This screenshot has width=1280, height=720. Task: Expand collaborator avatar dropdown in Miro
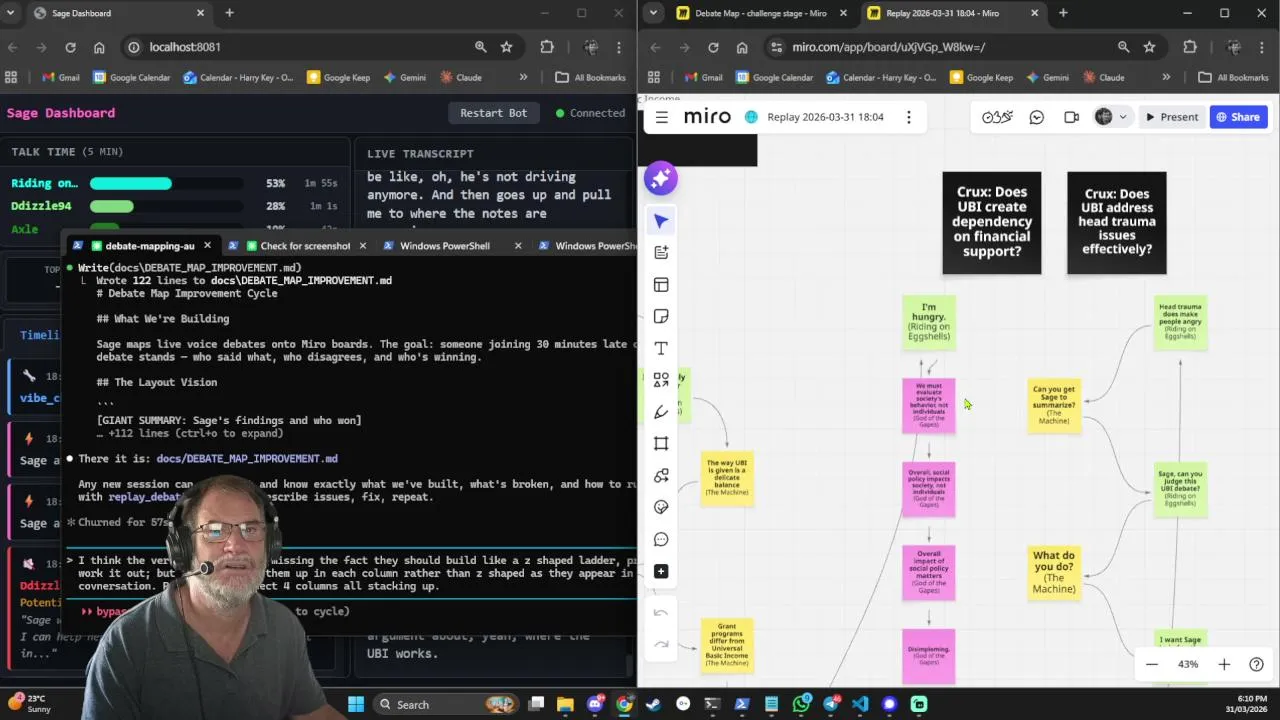(1123, 117)
